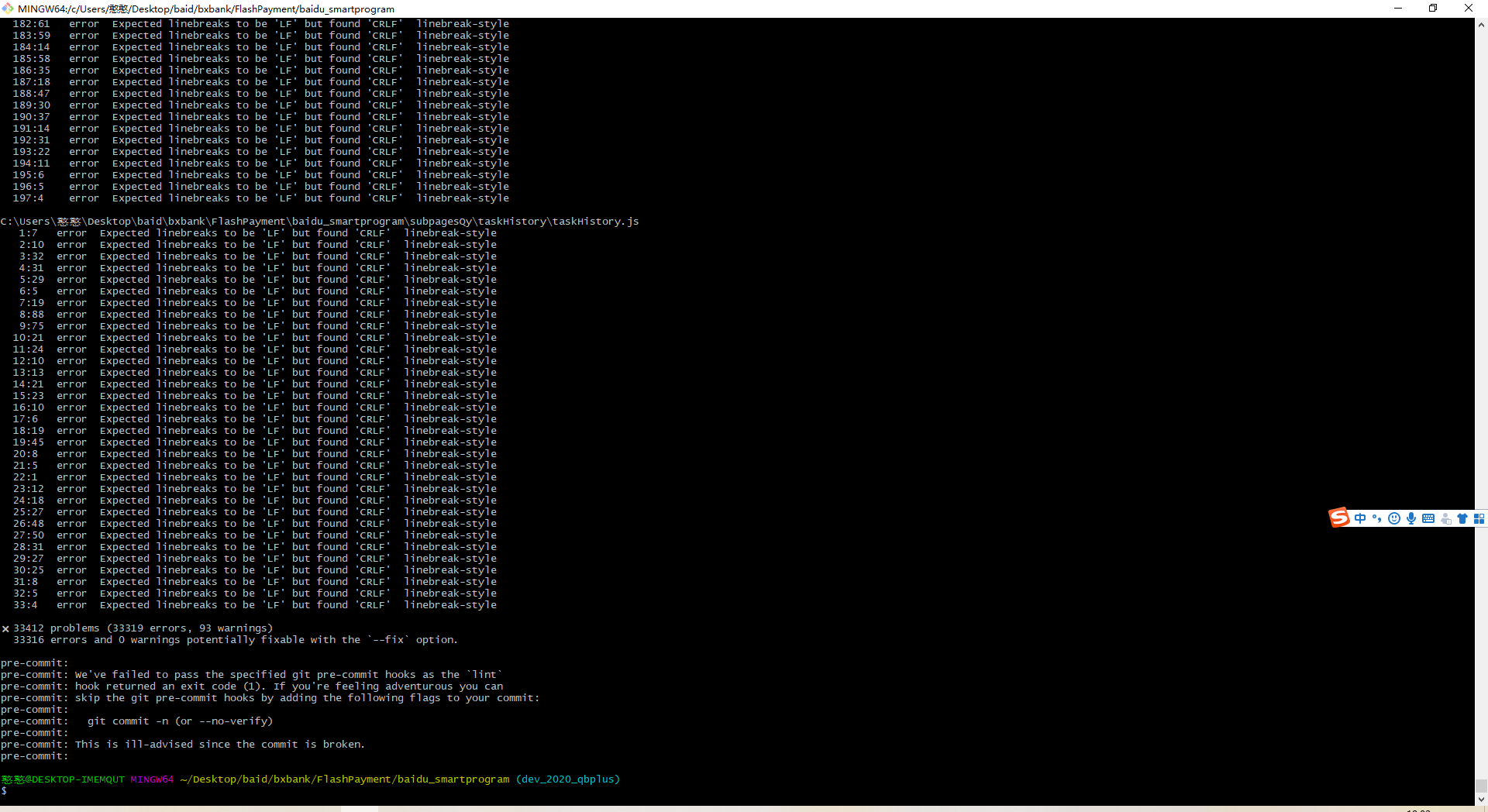Image resolution: width=1488 pixels, height=812 pixels.
Task: Start voice input with microphone icon
Action: (1411, 518)
